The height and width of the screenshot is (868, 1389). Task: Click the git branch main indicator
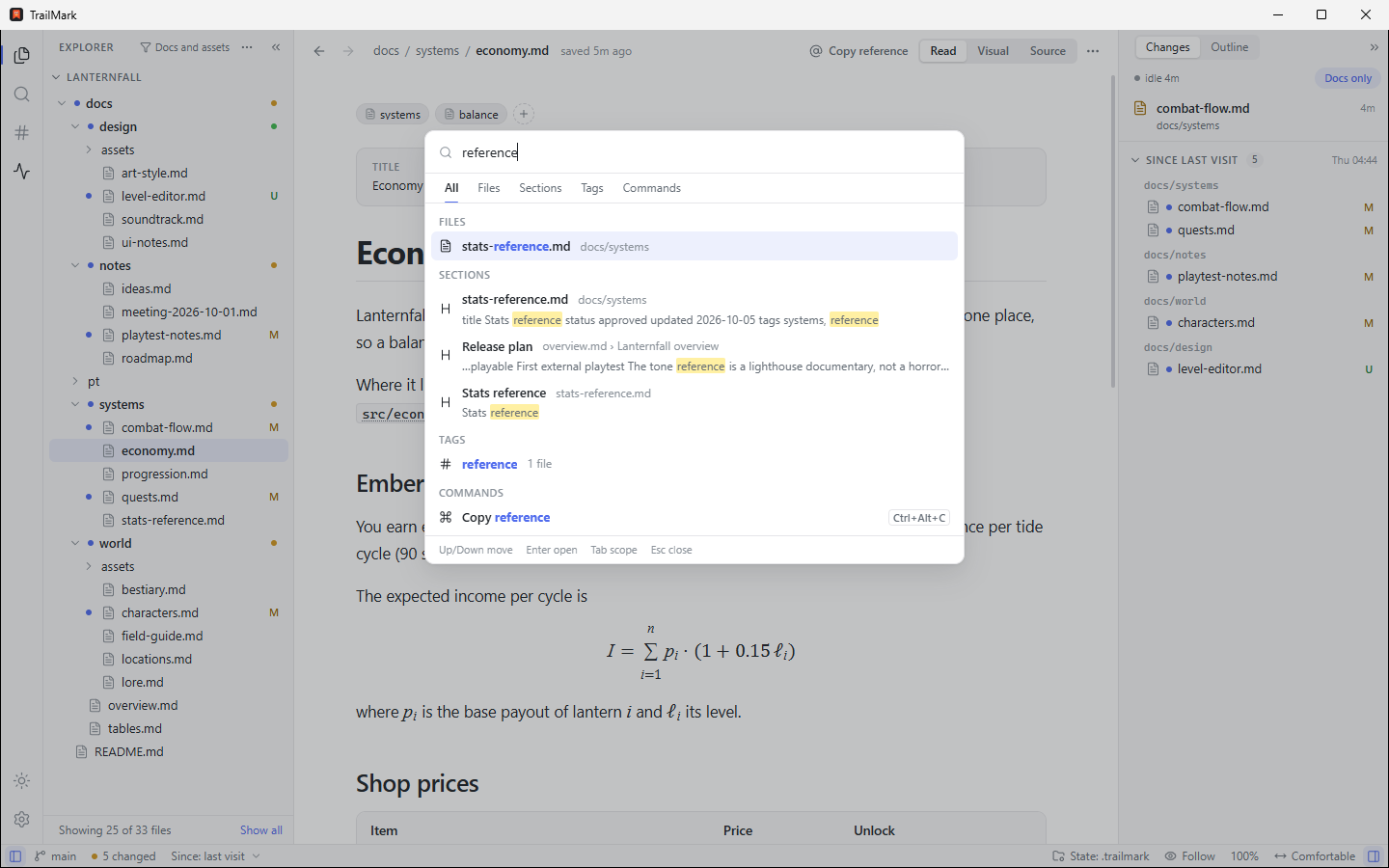tap(56, 856)
